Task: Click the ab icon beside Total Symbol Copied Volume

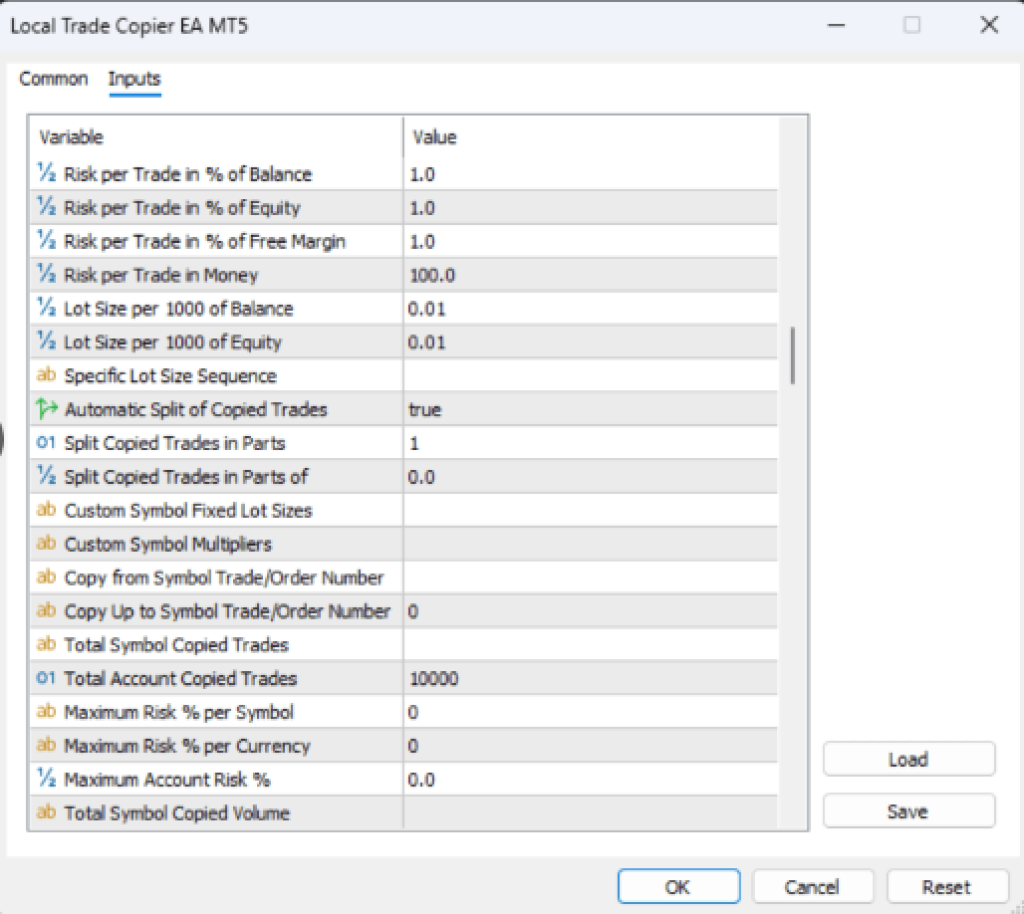Action: pyautogui.click(x=46, y=812)
